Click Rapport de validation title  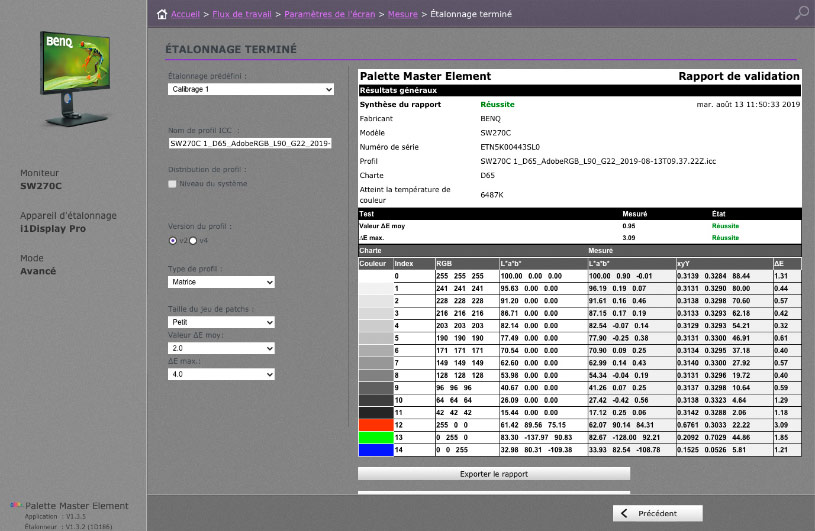tap(739, 76)
